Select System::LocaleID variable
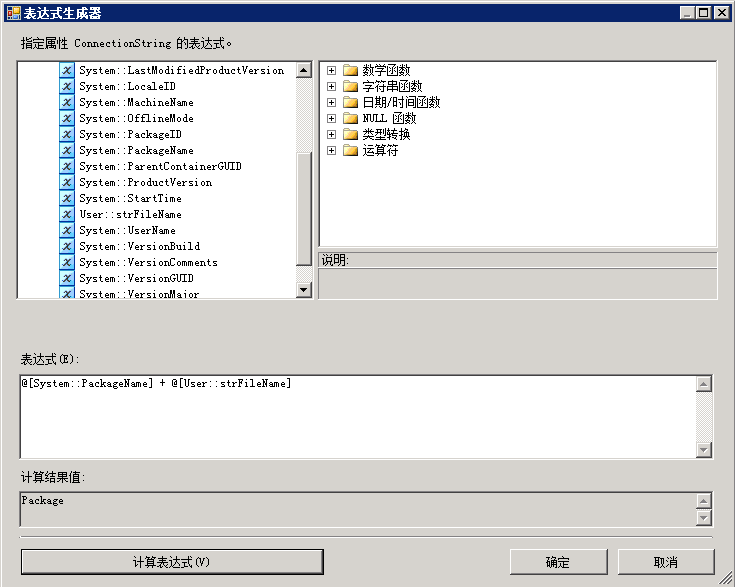Image resolution: width=735 pixels, height=587 pixels. (127, 86)
